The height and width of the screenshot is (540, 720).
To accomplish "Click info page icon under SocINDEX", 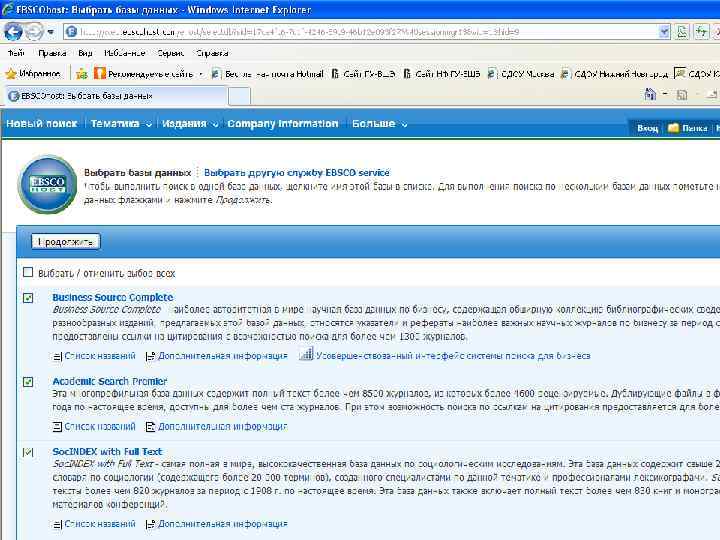I will point(150,524).
